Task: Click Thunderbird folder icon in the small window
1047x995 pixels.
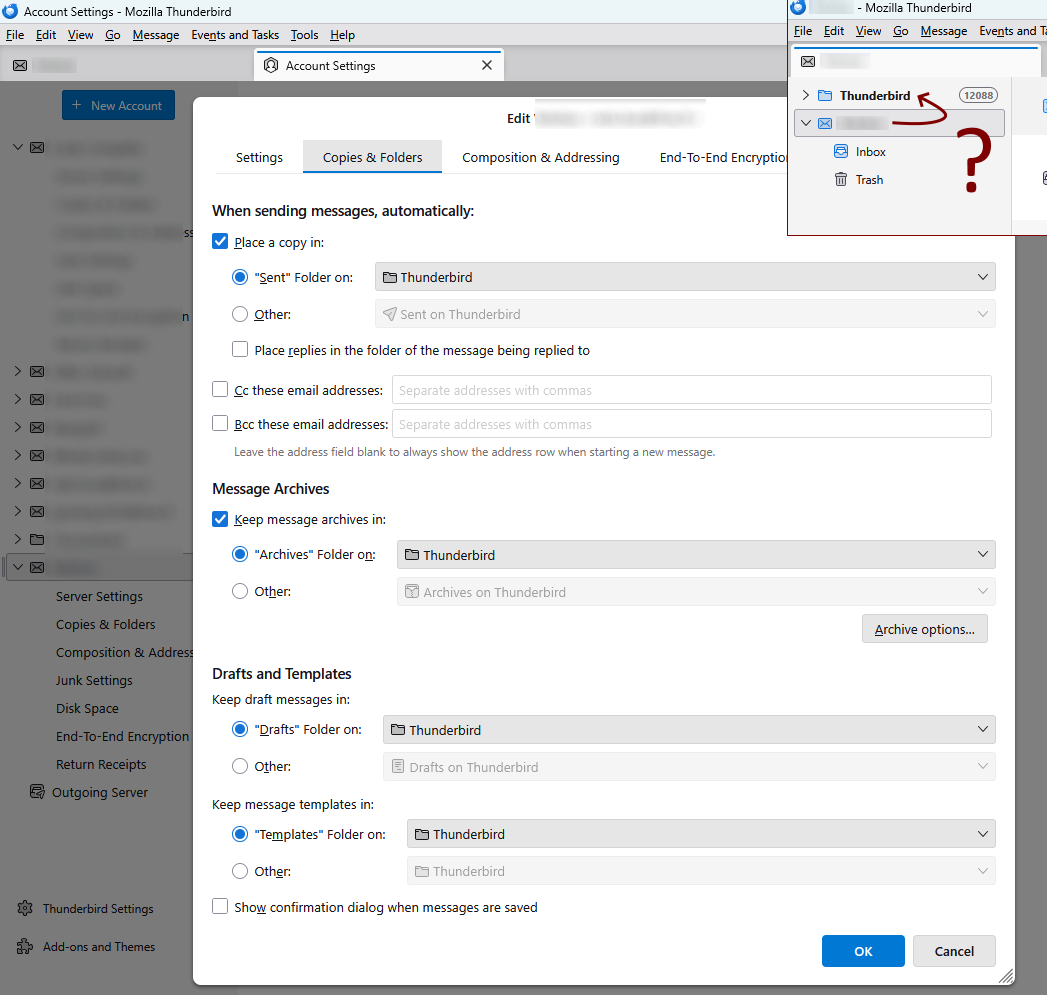Action: (x=825, y=95)
